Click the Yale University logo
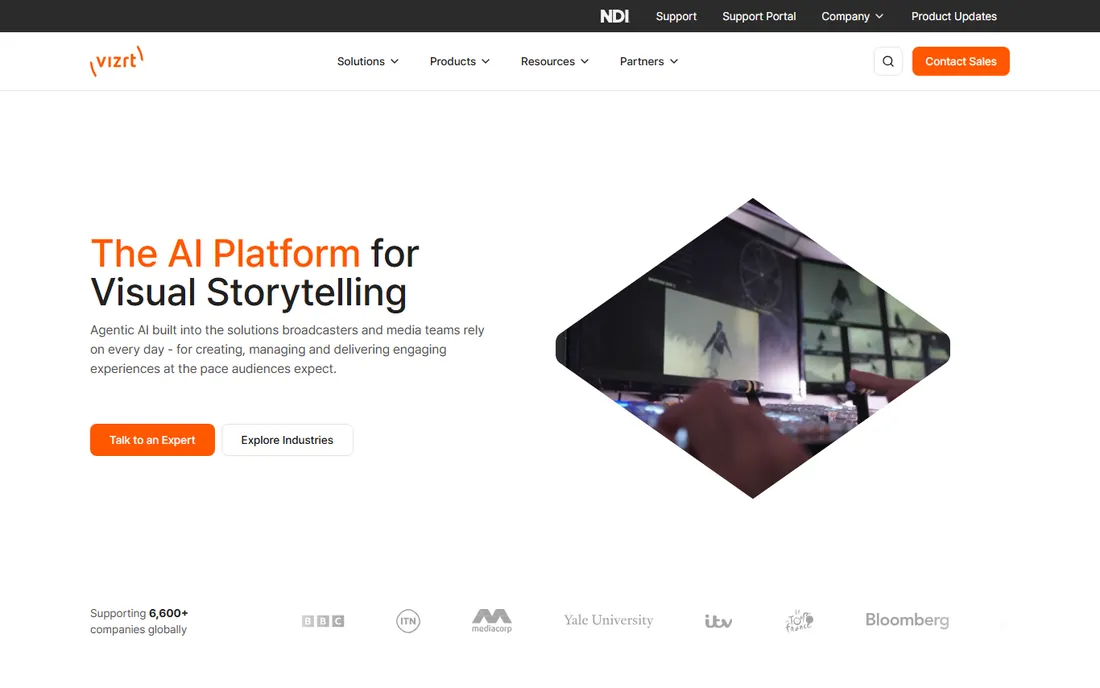This screenshot has height=688, width=1100. pos(608,620)
